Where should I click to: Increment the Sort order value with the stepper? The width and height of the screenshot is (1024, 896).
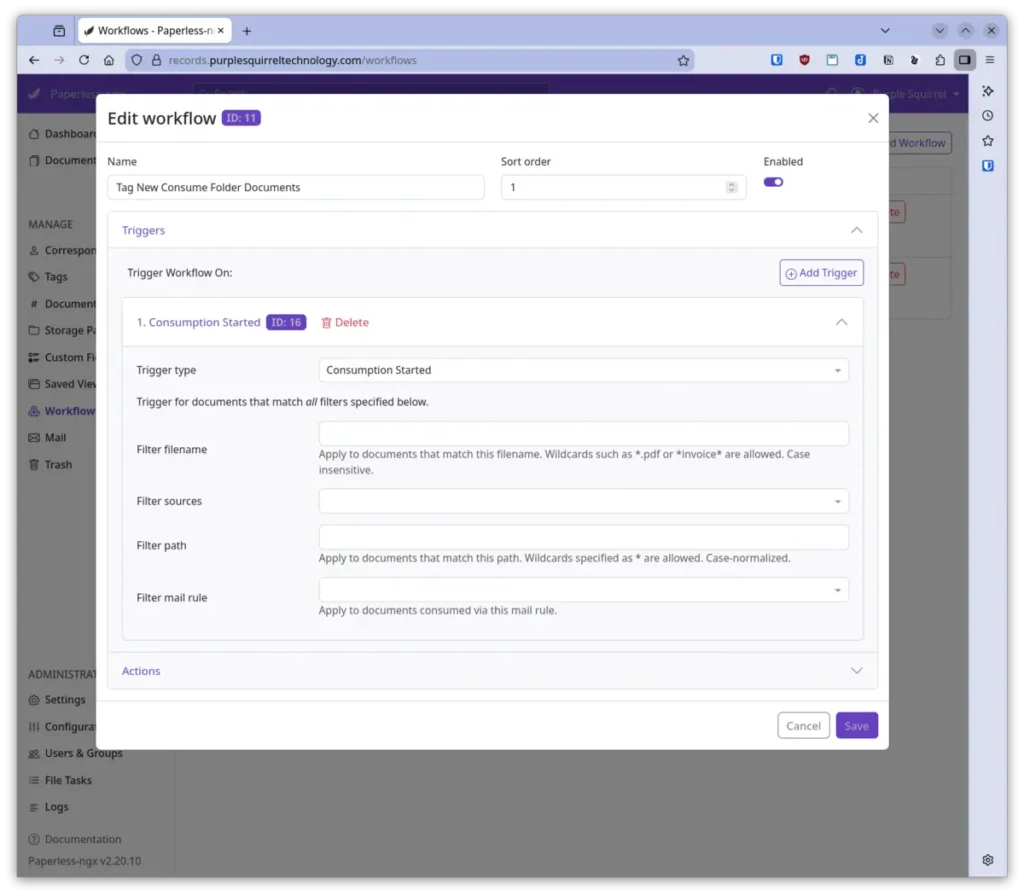click(730, 183)
